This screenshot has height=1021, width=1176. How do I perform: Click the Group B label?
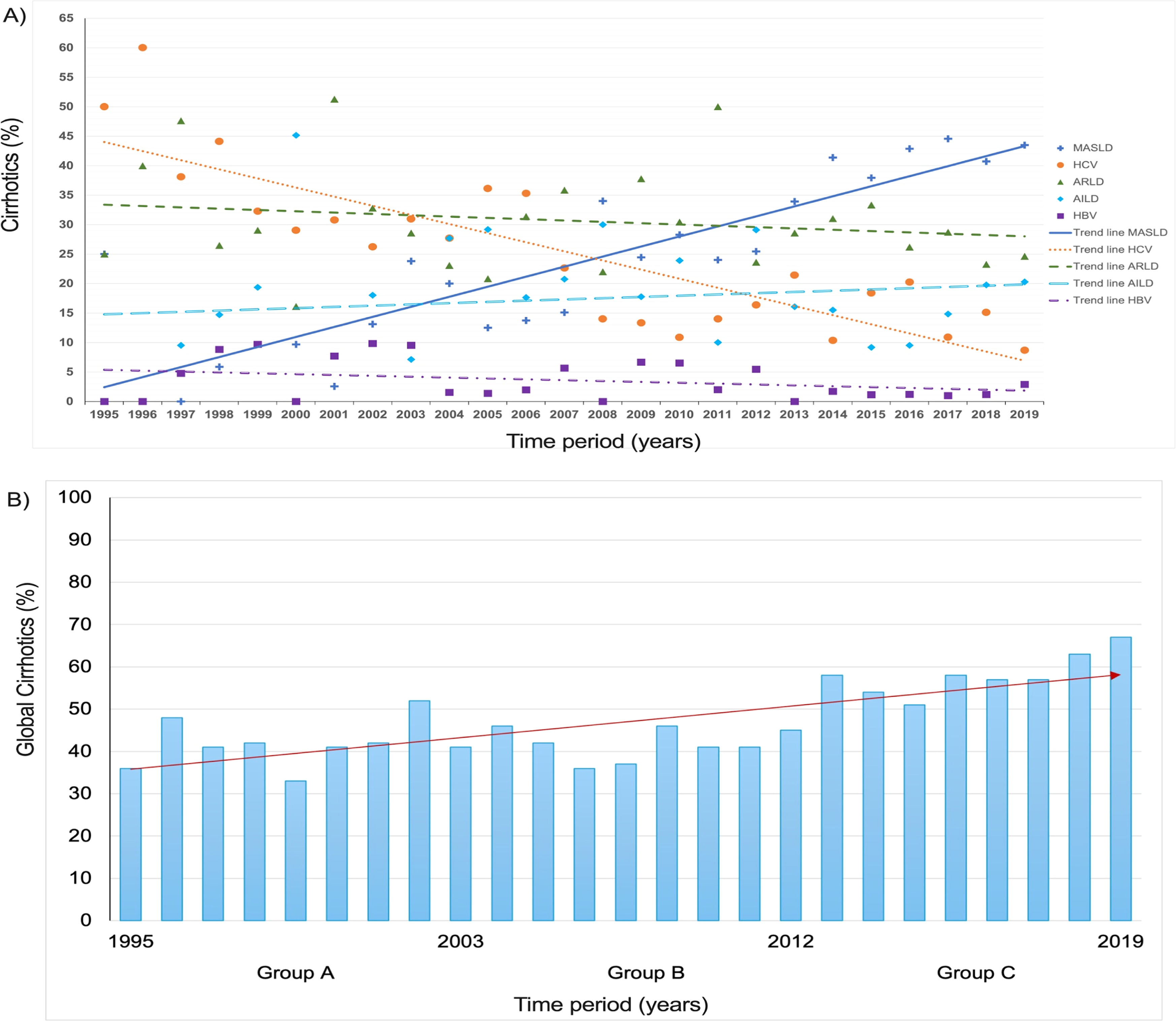pos(645,973)
